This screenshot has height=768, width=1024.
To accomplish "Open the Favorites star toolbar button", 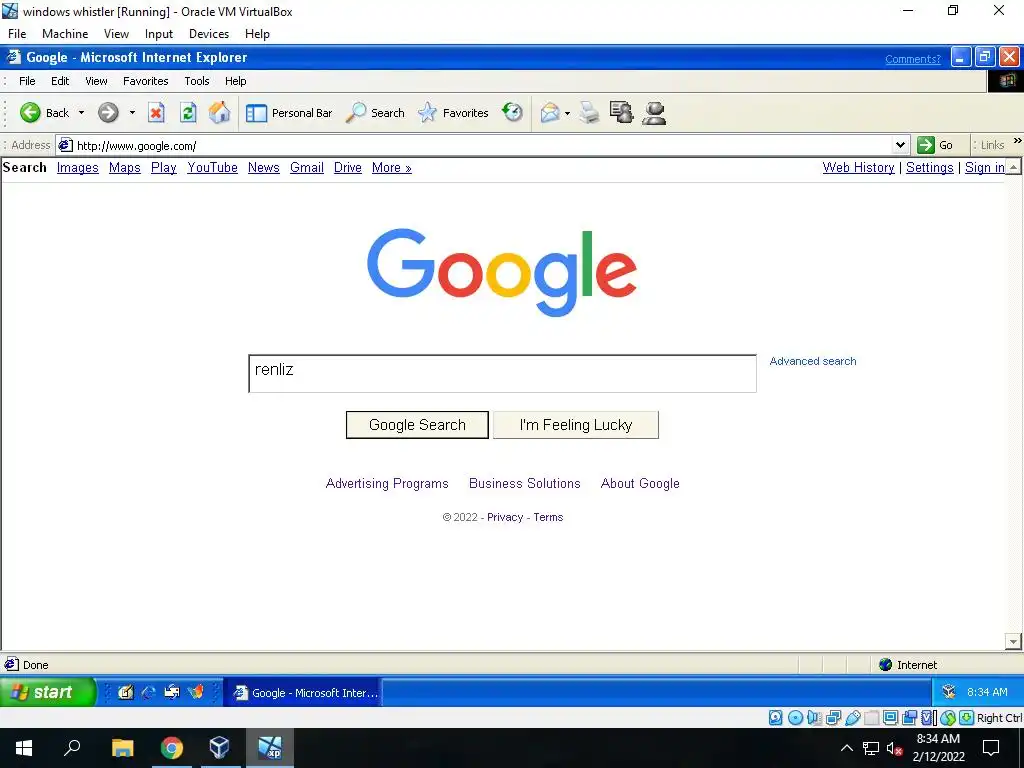I will pos(453,113).
